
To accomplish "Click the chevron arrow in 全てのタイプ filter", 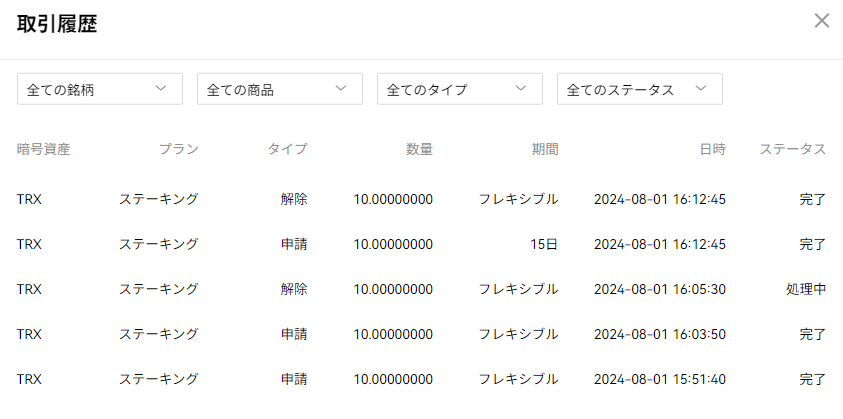I will coord(520,89).
